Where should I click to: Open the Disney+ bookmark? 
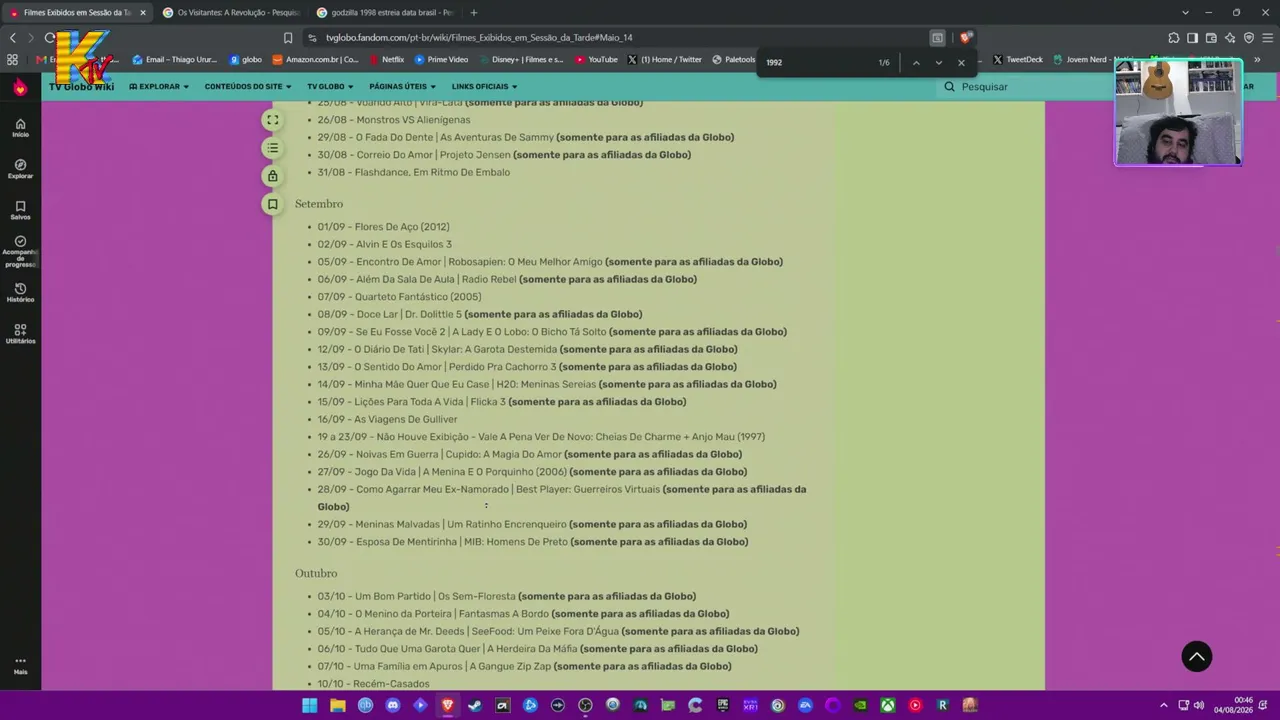521,60
